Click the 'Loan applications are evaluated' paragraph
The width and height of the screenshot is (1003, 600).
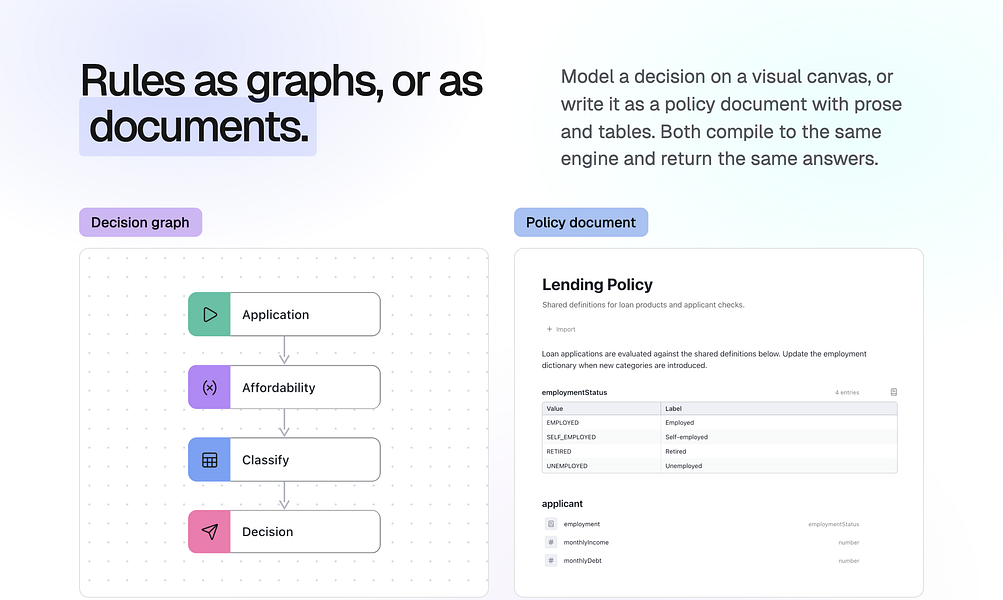(704, 359)
